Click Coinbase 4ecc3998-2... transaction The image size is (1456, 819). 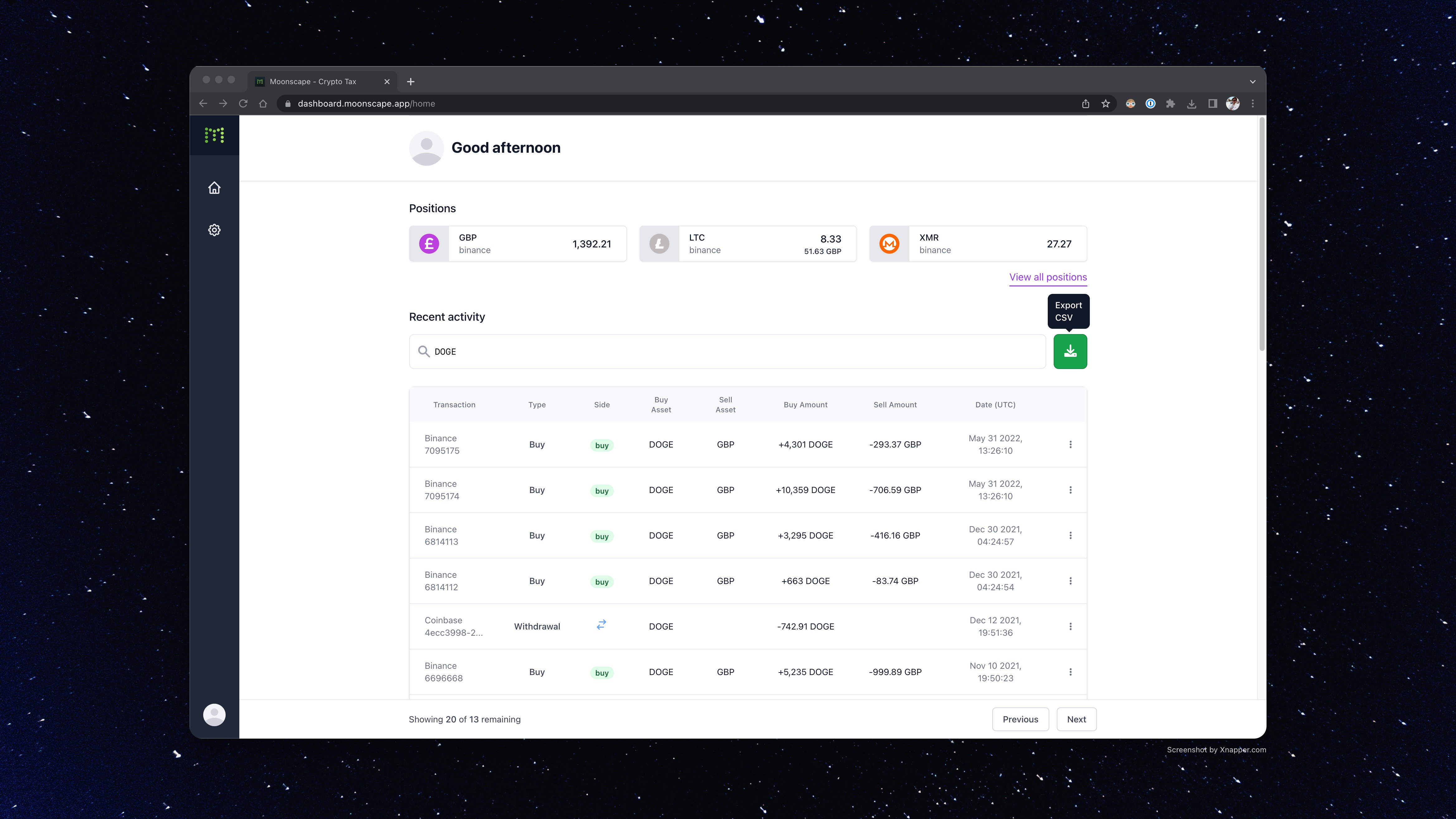[x=453, y=626]
